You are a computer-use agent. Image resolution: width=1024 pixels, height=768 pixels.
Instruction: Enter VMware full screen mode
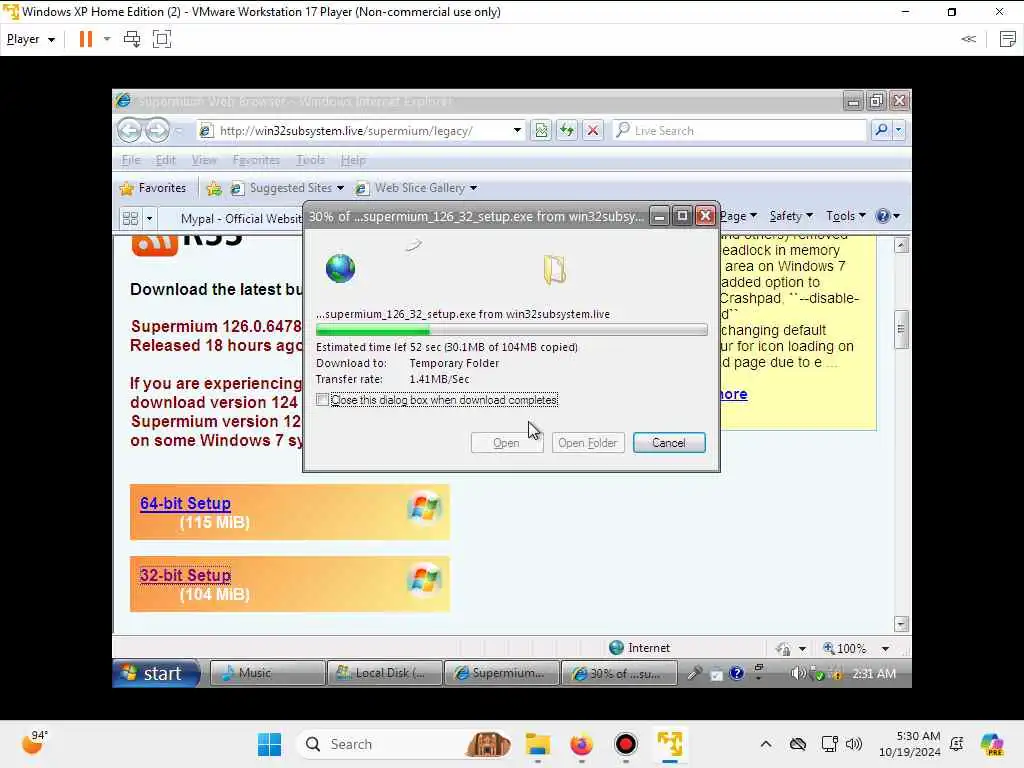point(161,39)
